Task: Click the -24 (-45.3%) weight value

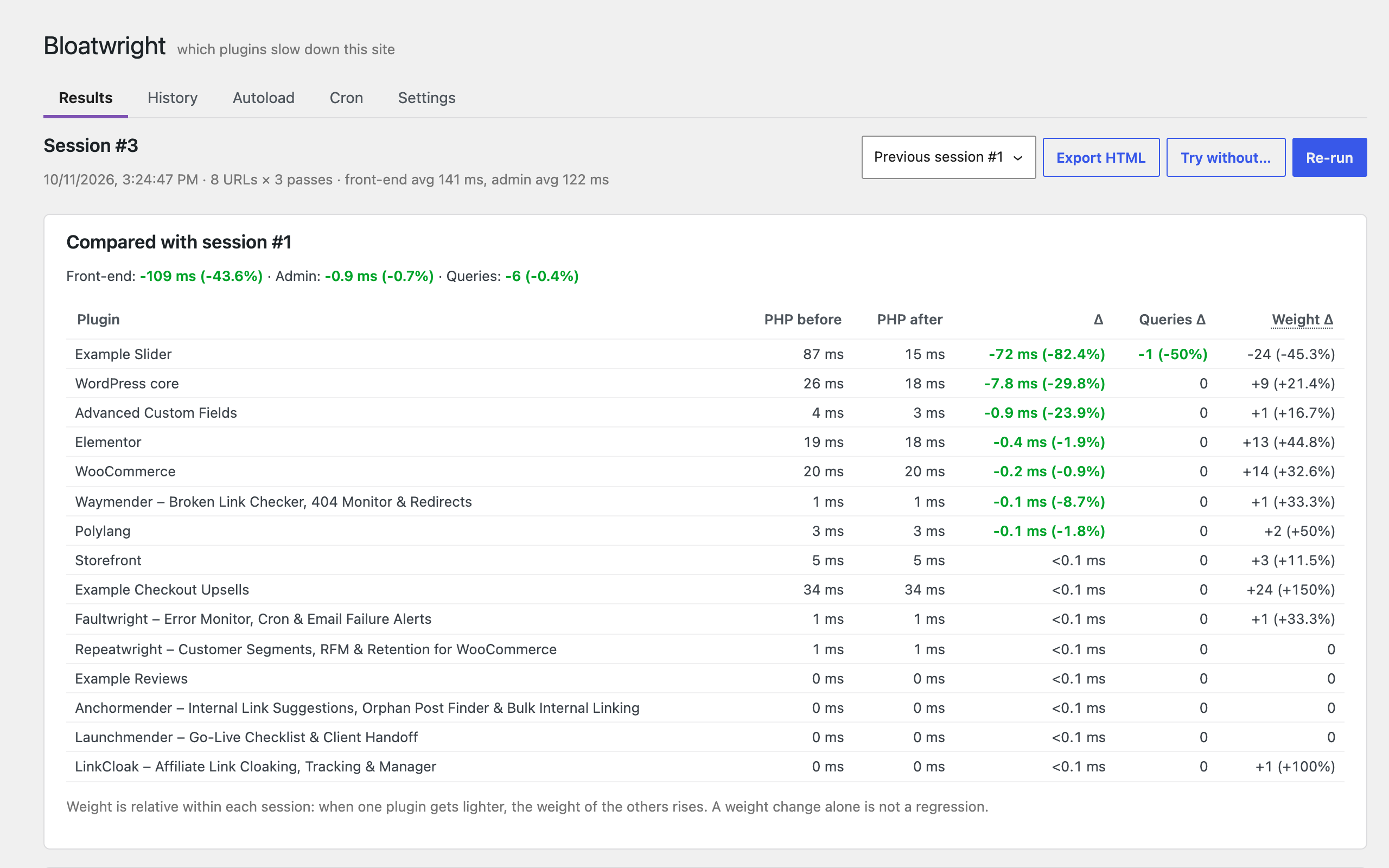Action: coord(1291,354)
